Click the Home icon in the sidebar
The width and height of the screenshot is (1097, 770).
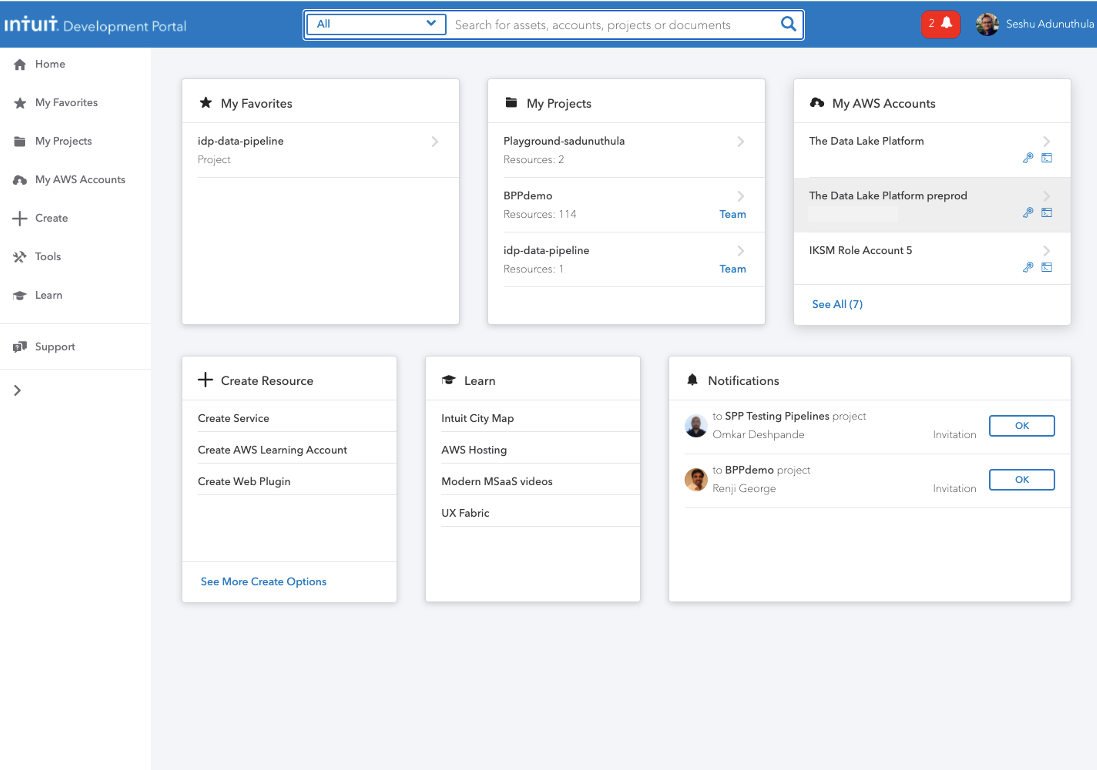[20, 64]
